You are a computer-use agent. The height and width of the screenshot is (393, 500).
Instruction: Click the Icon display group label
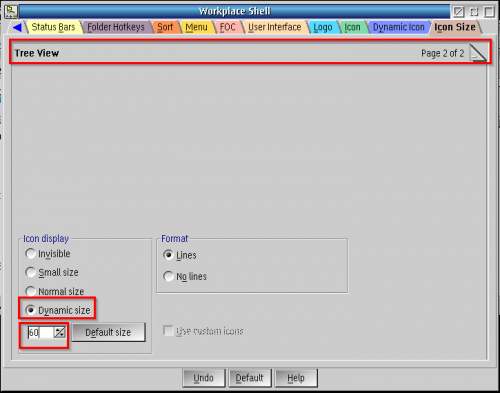[46, 239]
